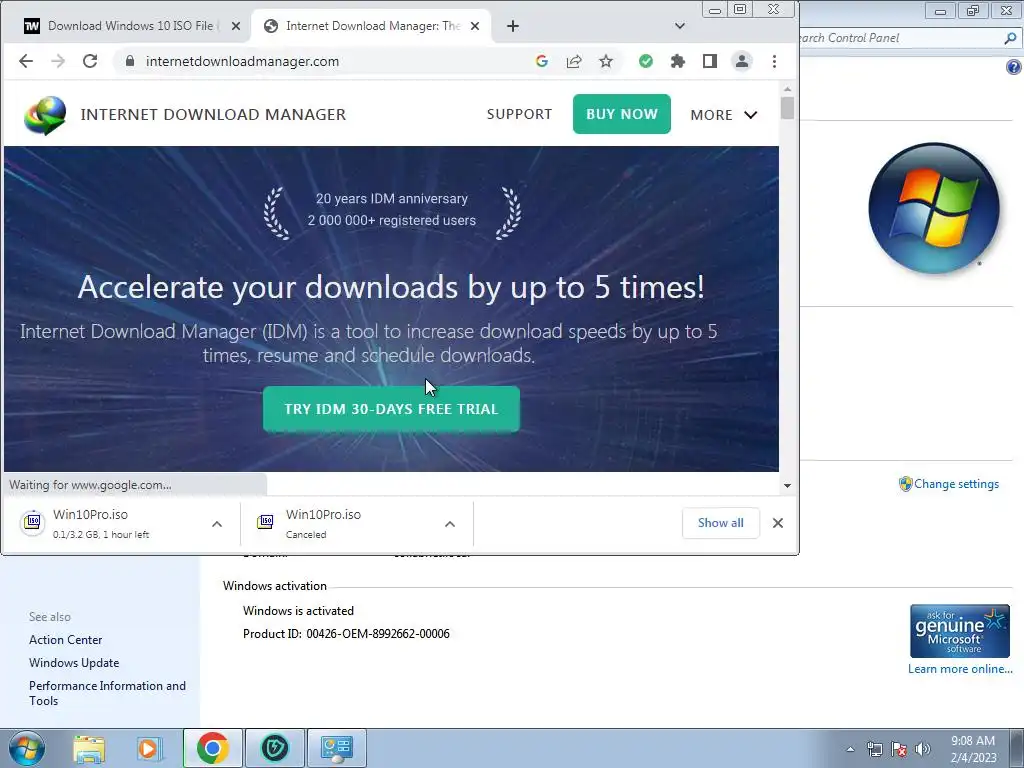Open a new tab with the plus button
This screenshot has height=768, width=1024.
513,26
